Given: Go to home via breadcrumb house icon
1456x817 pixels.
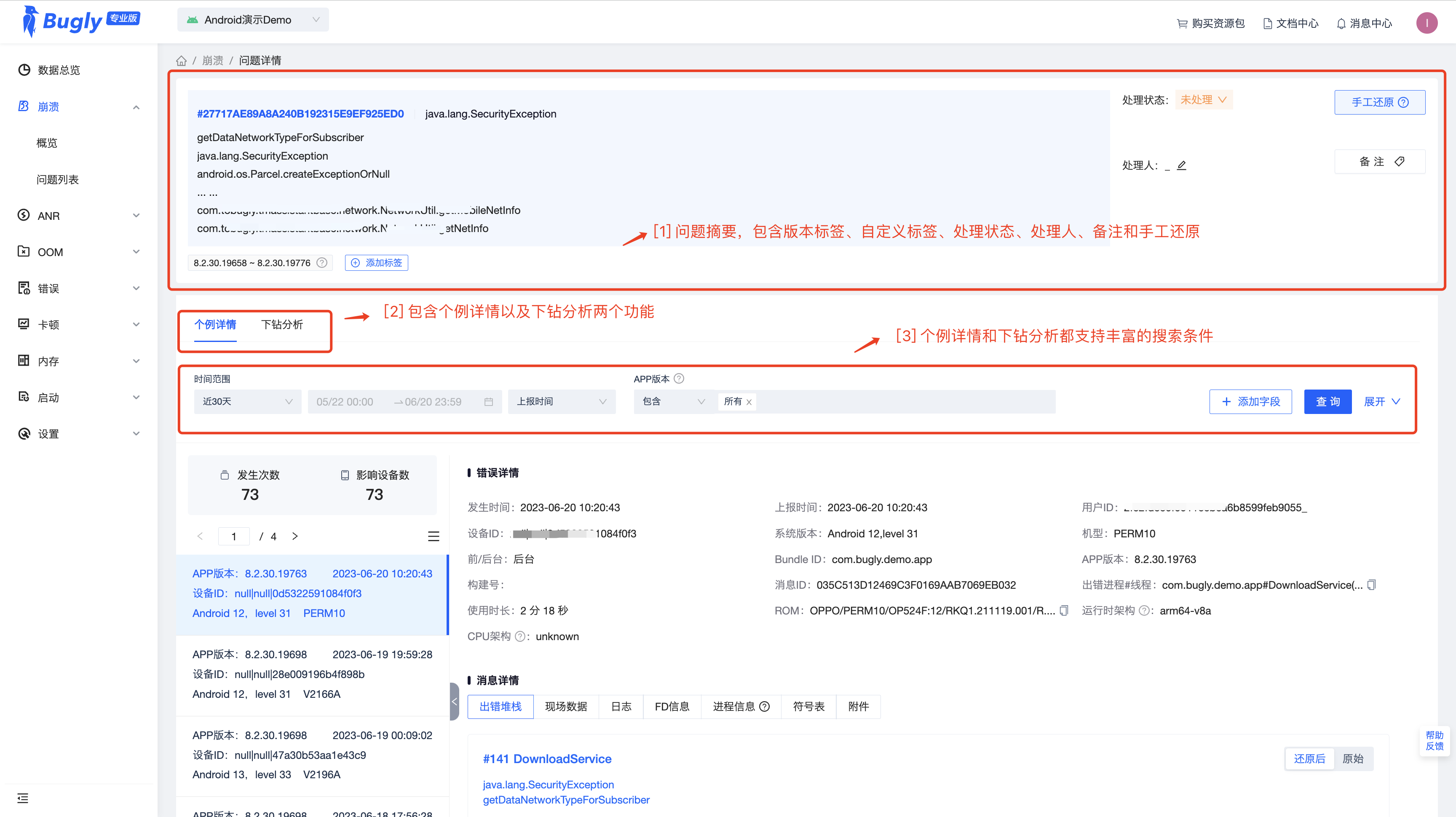Looking at the screenshot, I should (182, 61).
